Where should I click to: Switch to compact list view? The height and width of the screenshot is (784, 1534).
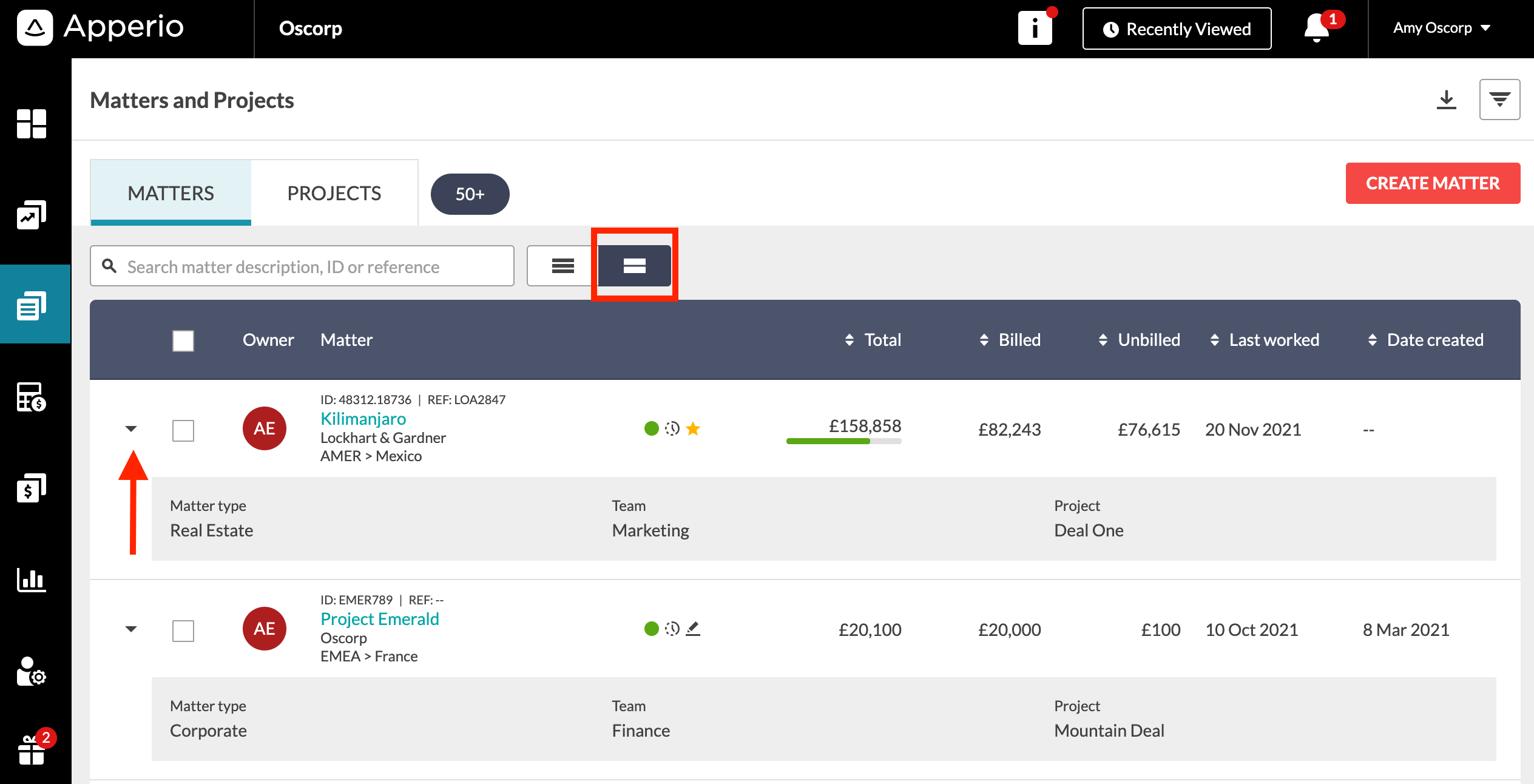(563, 266)
